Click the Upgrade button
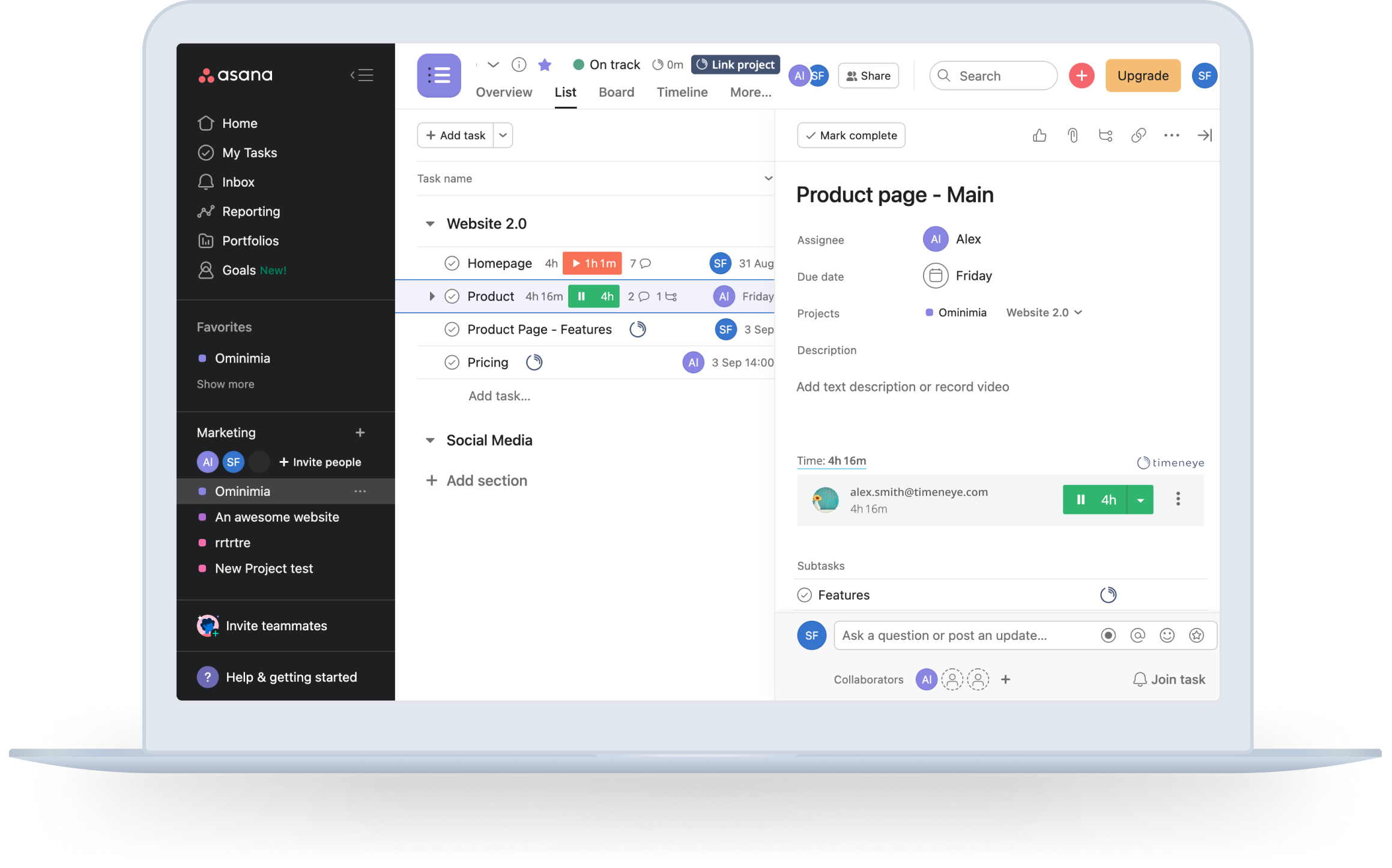The height and width of the screenshot is (868, 1392). [1144, 75]
